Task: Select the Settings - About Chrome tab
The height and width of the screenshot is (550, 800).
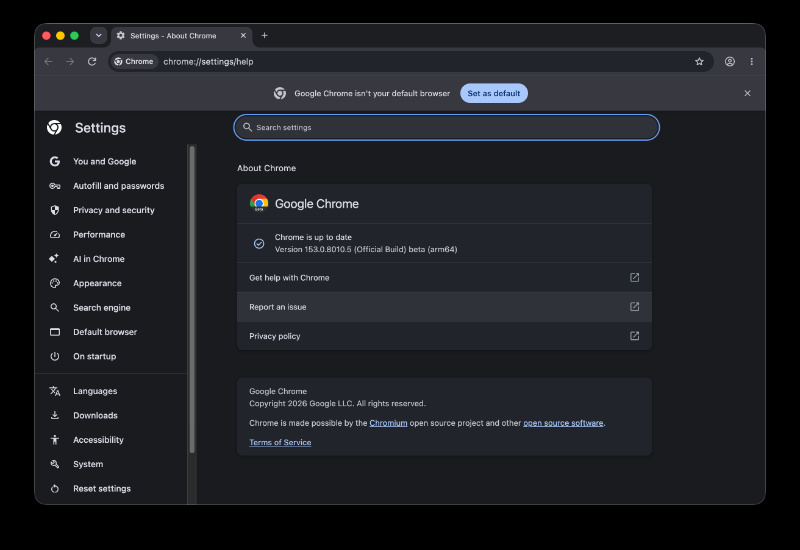Action: [x=181, y=35]
